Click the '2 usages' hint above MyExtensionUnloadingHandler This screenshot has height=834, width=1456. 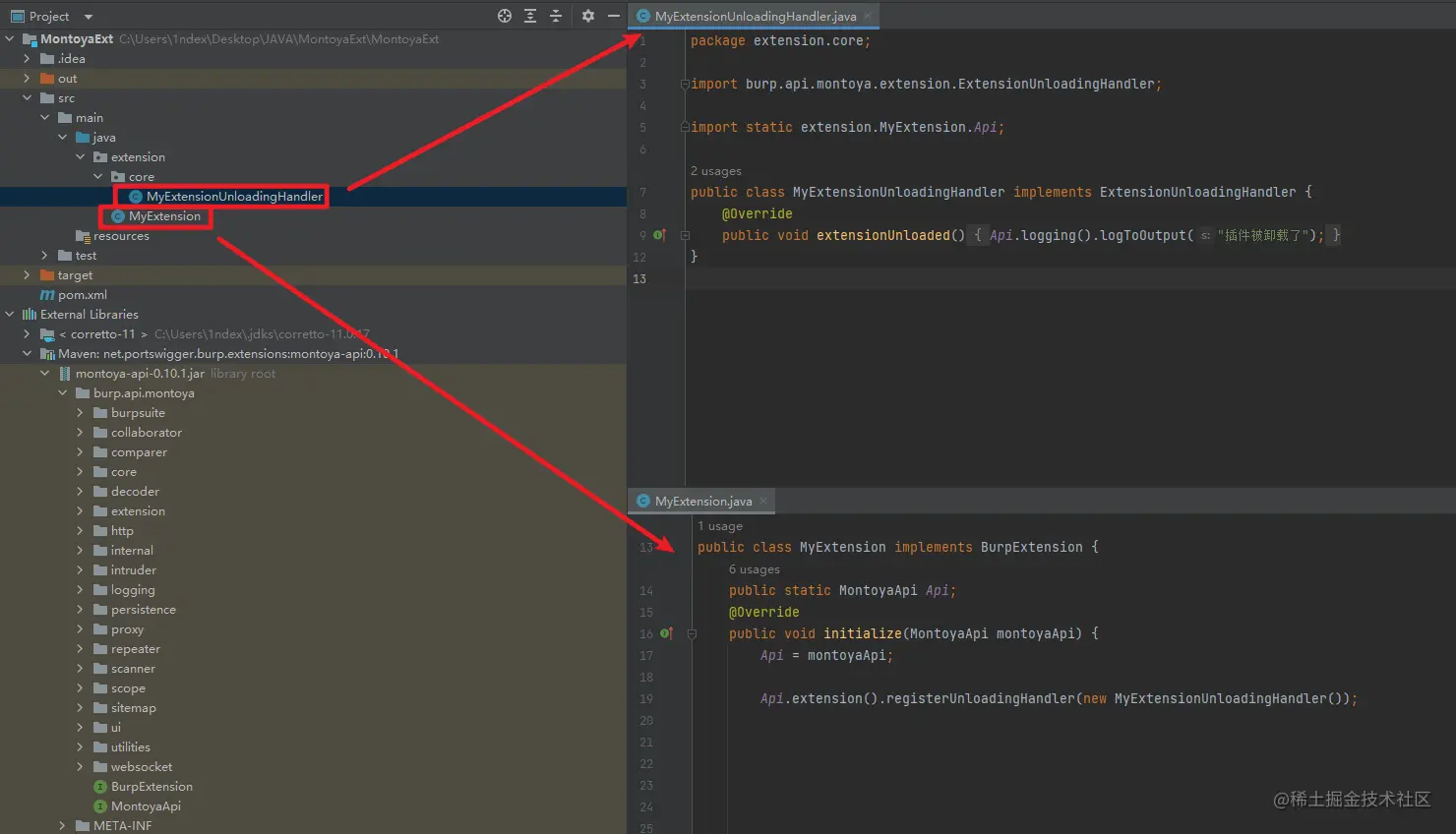(x=716, y=171)
